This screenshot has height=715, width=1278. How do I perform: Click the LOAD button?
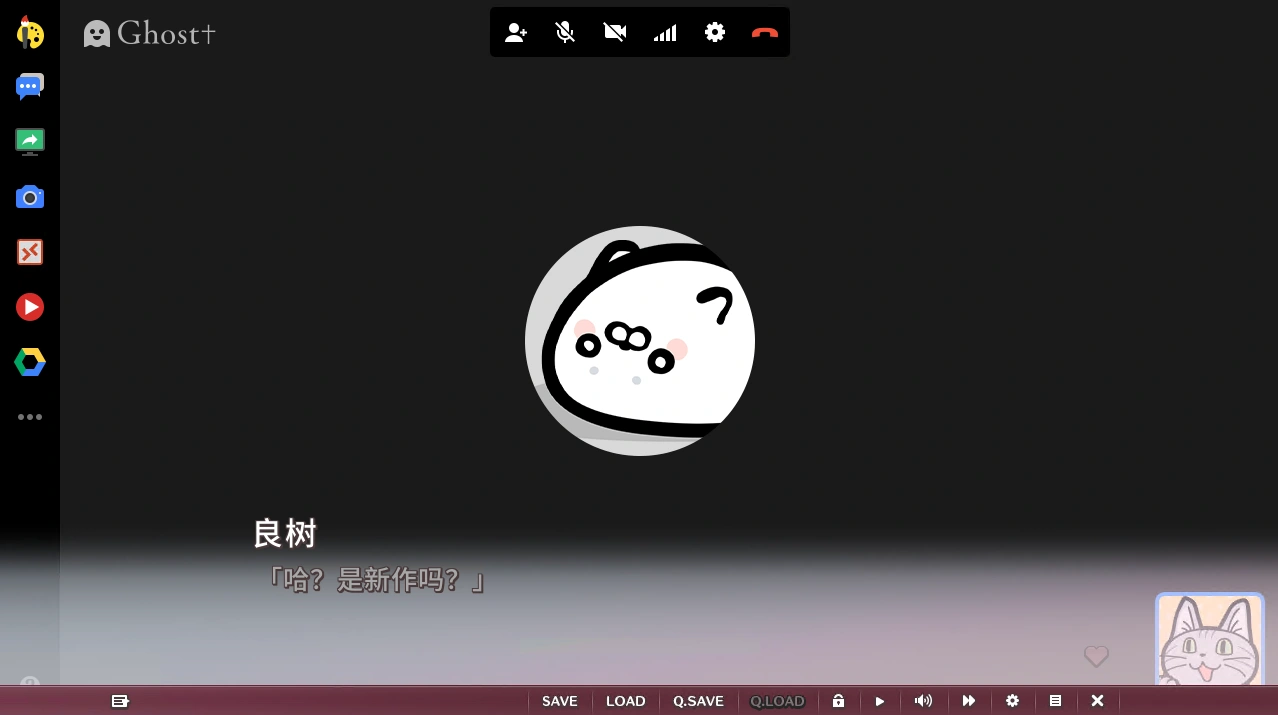[625, 701]
